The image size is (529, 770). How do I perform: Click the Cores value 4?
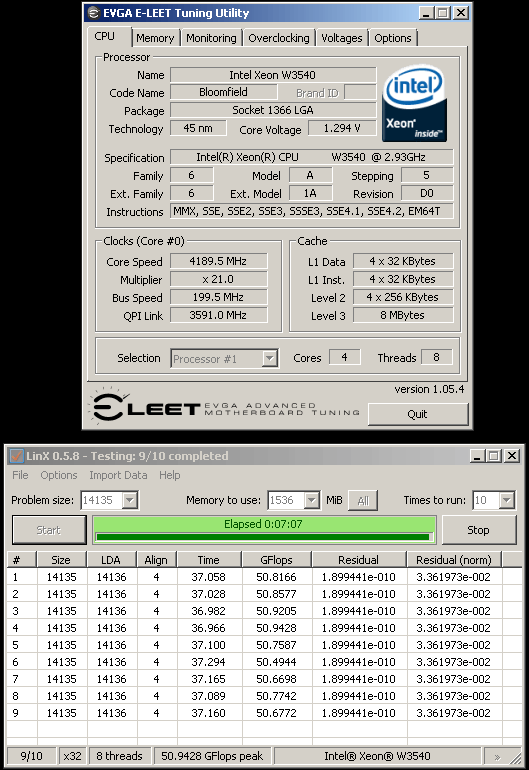click(344, 358)
